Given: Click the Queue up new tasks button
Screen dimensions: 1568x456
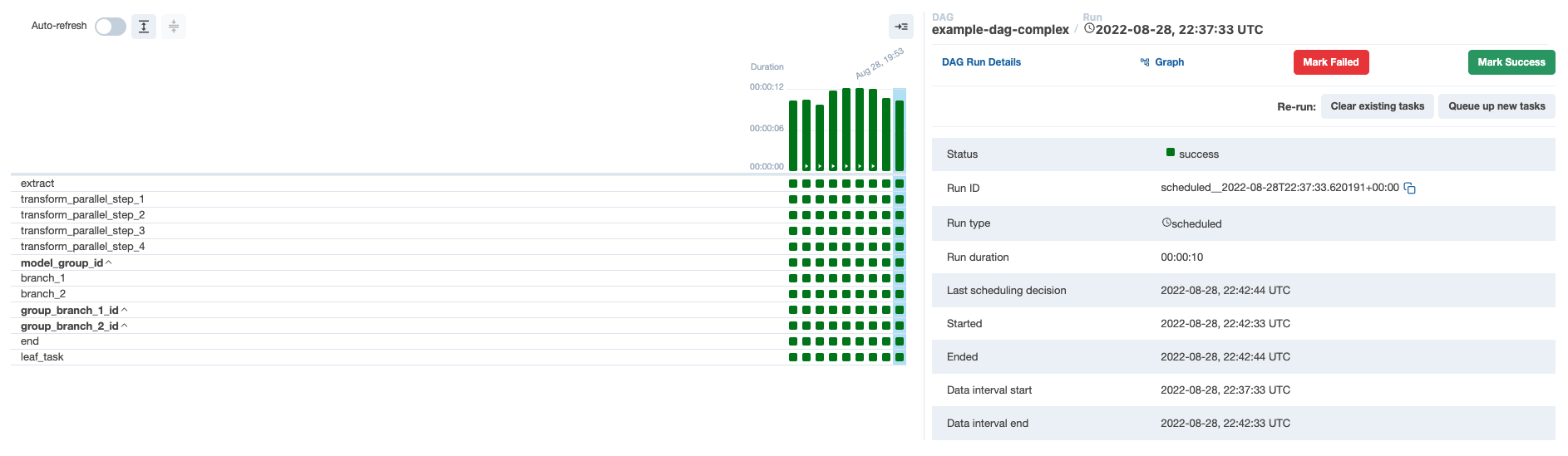Looking at the screenshot, I should pyautogui.click(x=1497, y=106).
